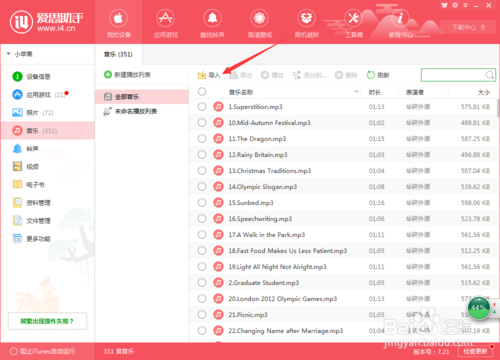Select checkbox for 15.Sunbed.mp3
This screenshot has width=500, height=360.
coord(202,203)
